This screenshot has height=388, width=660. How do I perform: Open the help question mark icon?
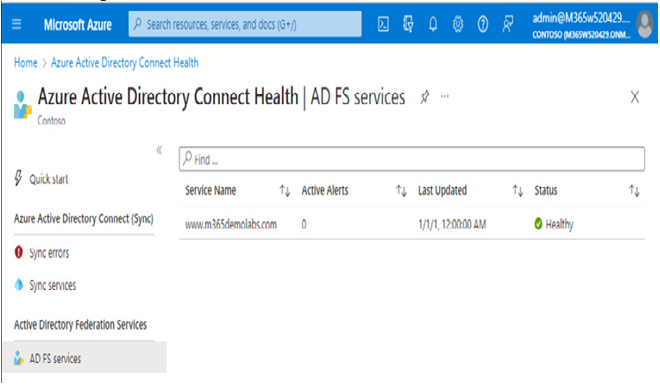pyautogui.click(x=482, y=24)
